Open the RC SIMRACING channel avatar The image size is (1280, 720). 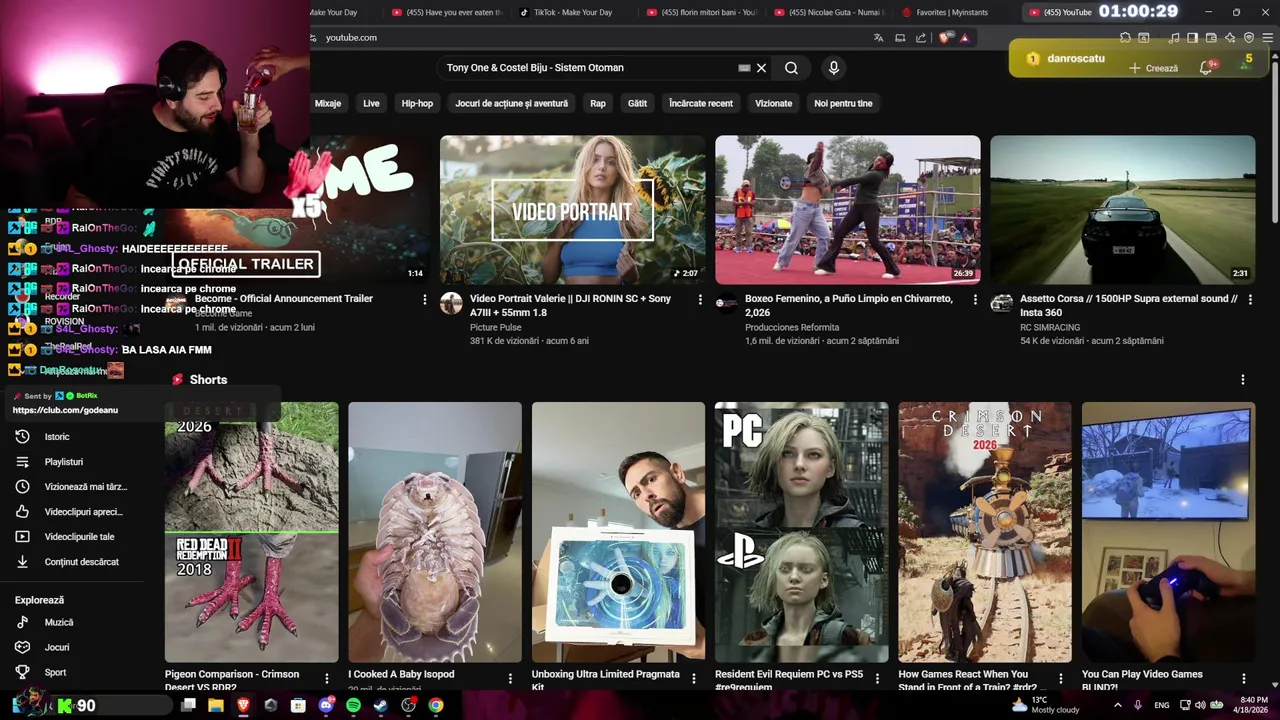(1001, 304)
